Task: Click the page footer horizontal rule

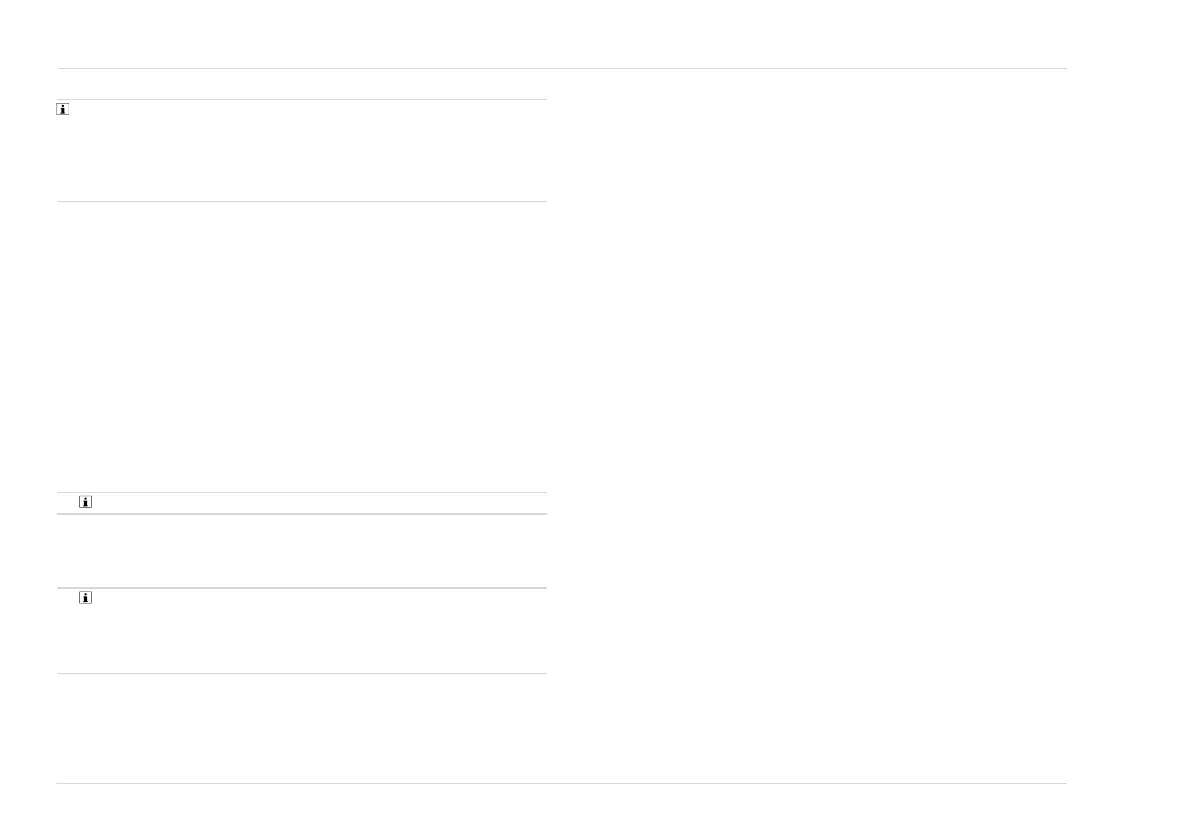Action: click(562, 783)
